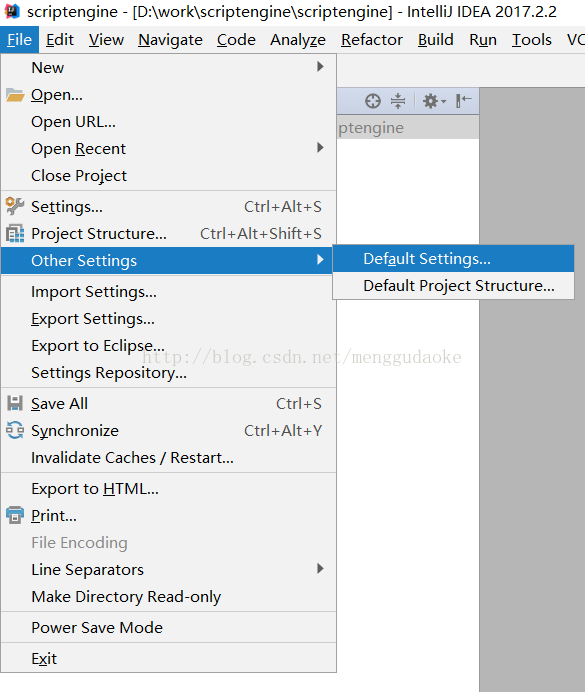
Task: Choose Export to Eclipse...
Action: coord(169,346)
